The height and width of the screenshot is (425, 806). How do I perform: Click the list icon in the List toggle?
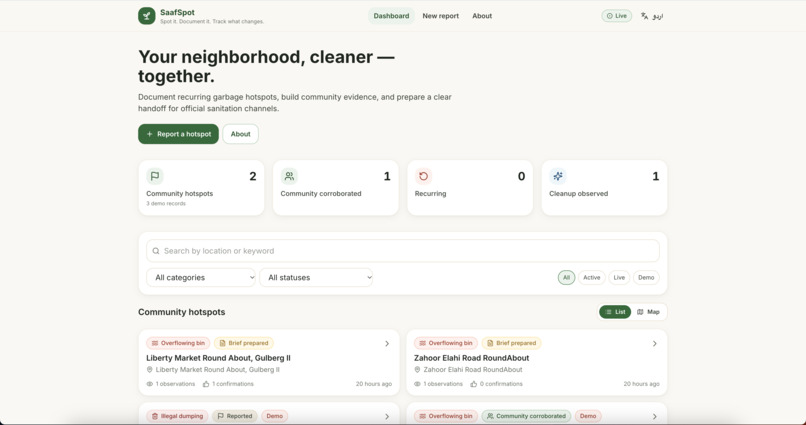[608, 312]
